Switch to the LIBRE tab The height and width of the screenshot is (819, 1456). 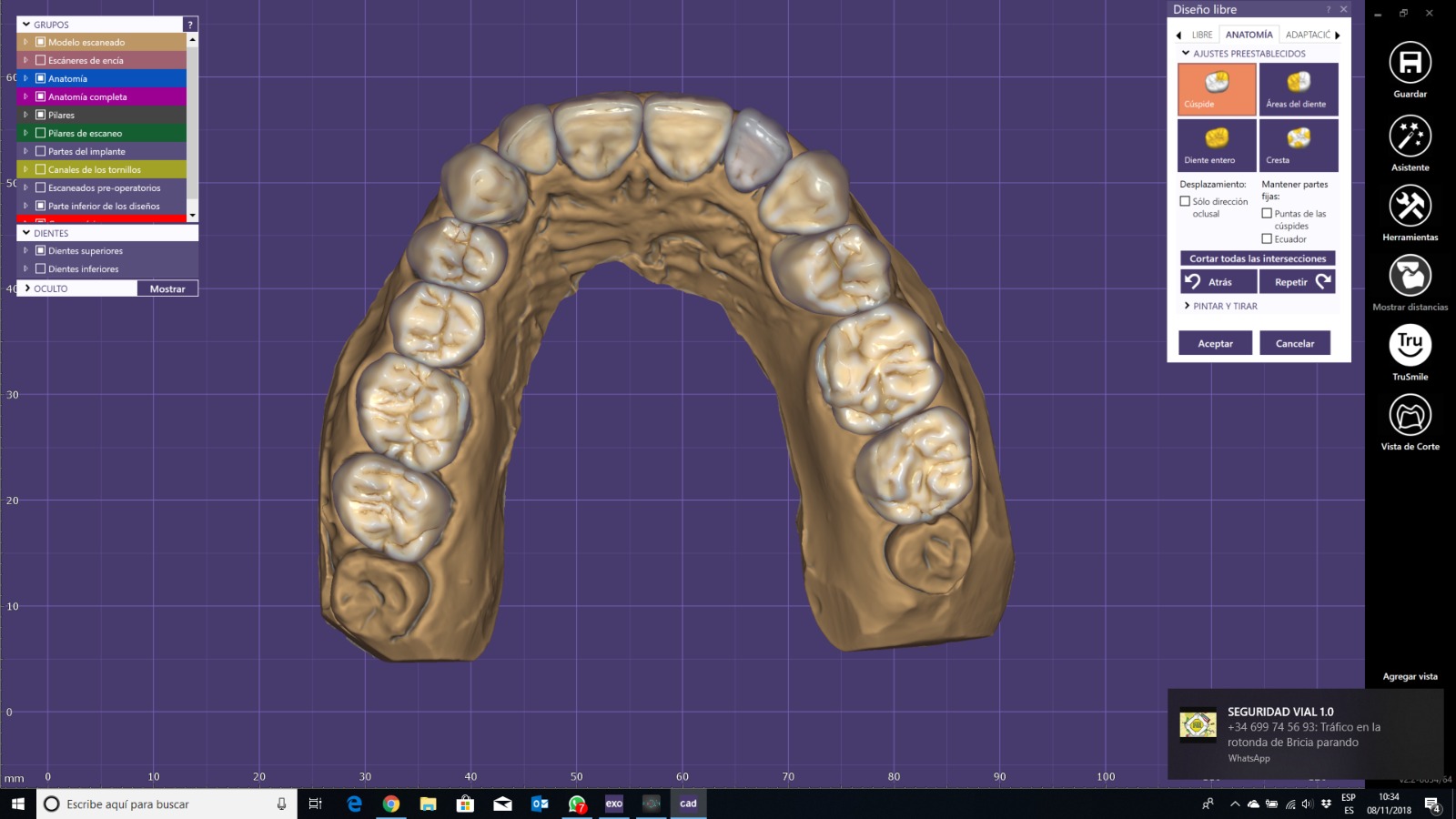[x=1202, y=35]
